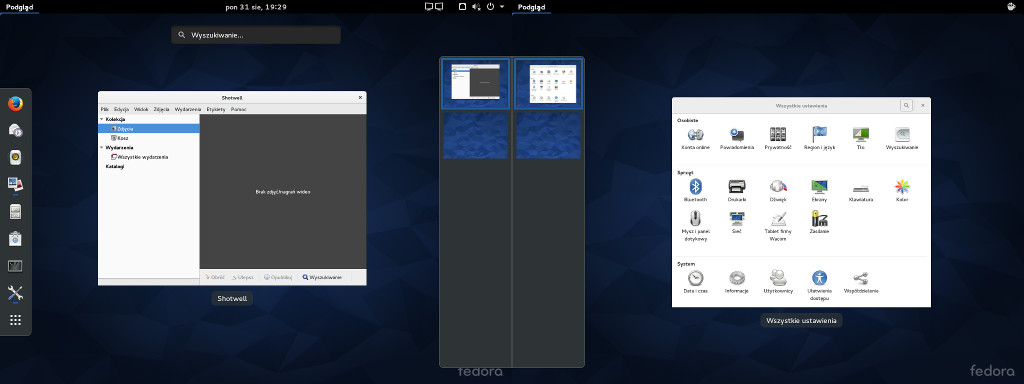
Task: Open Rhythmbox speaker icon in dash
Action: point(16,157)
